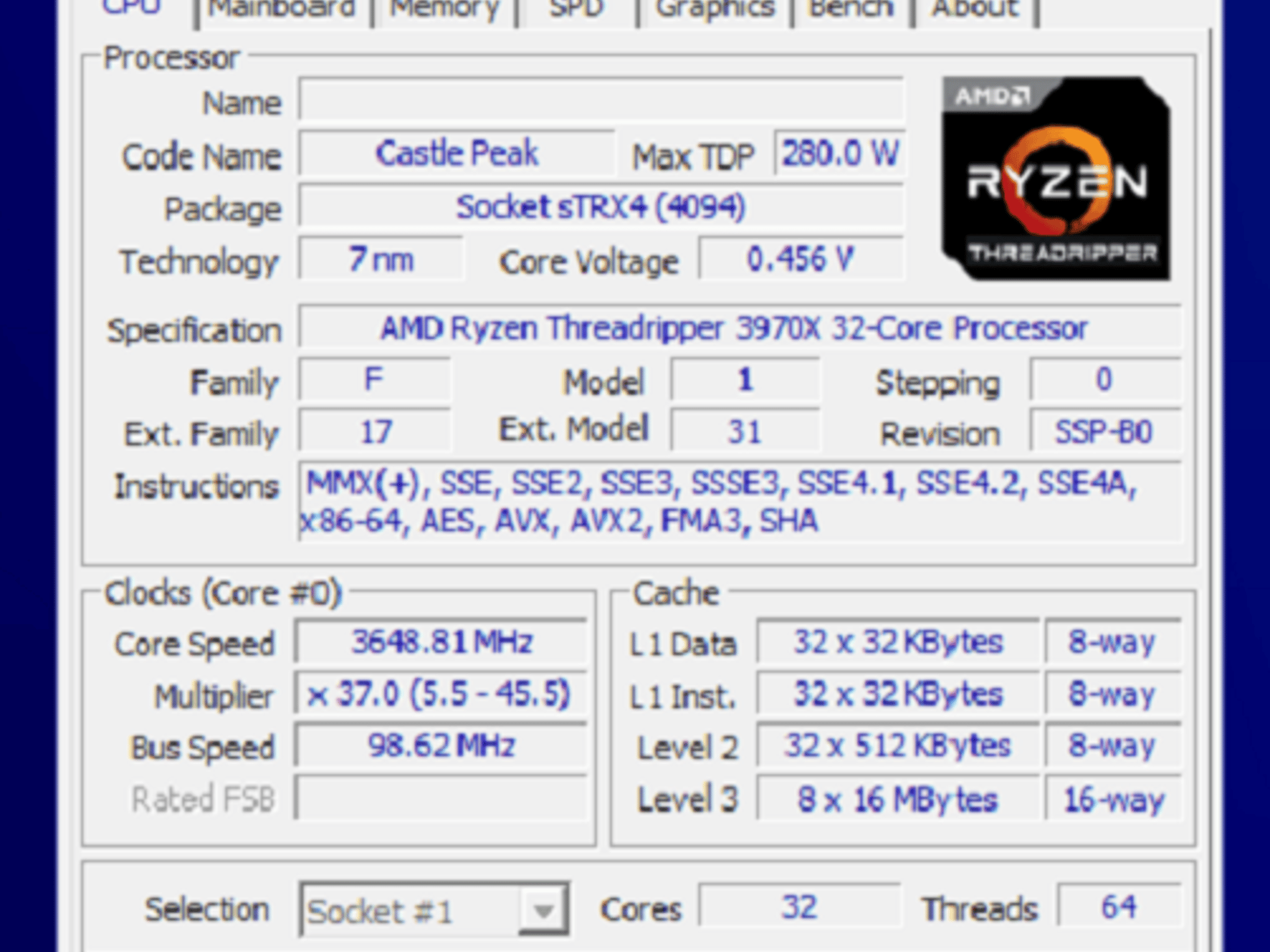Click the Clocks (Core #0) group label
The image size is (1270, 952).
223,593
